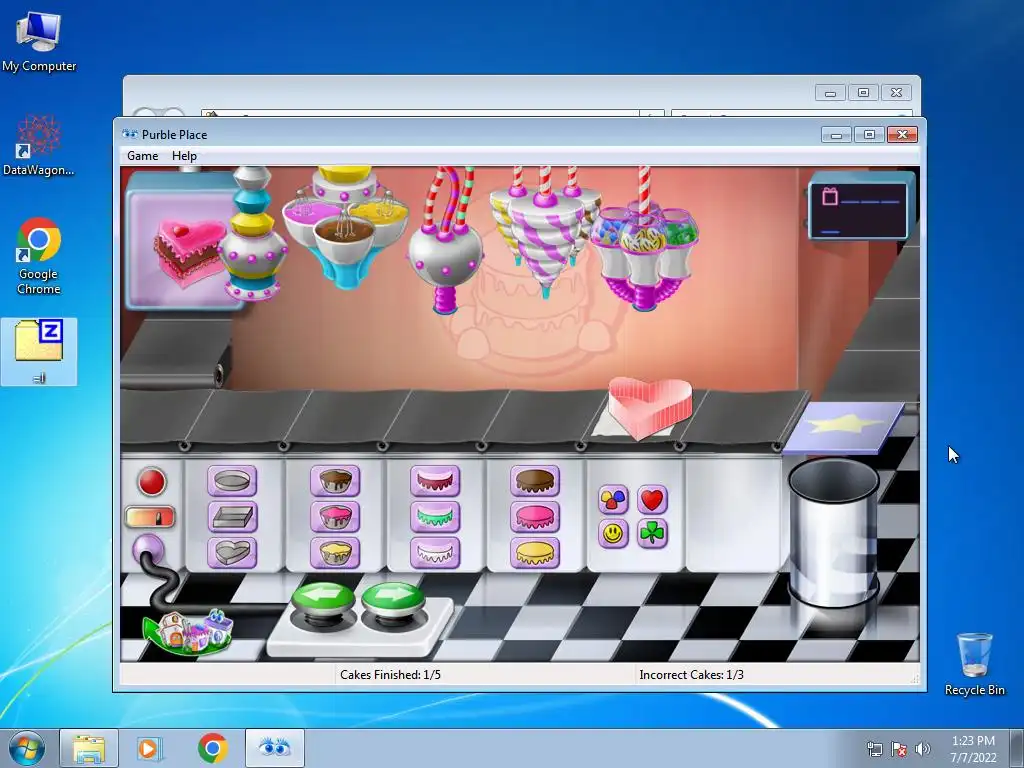This screenshot has height=768, width=1024.
Task: Open the Help menu
Action: [184, 155]
